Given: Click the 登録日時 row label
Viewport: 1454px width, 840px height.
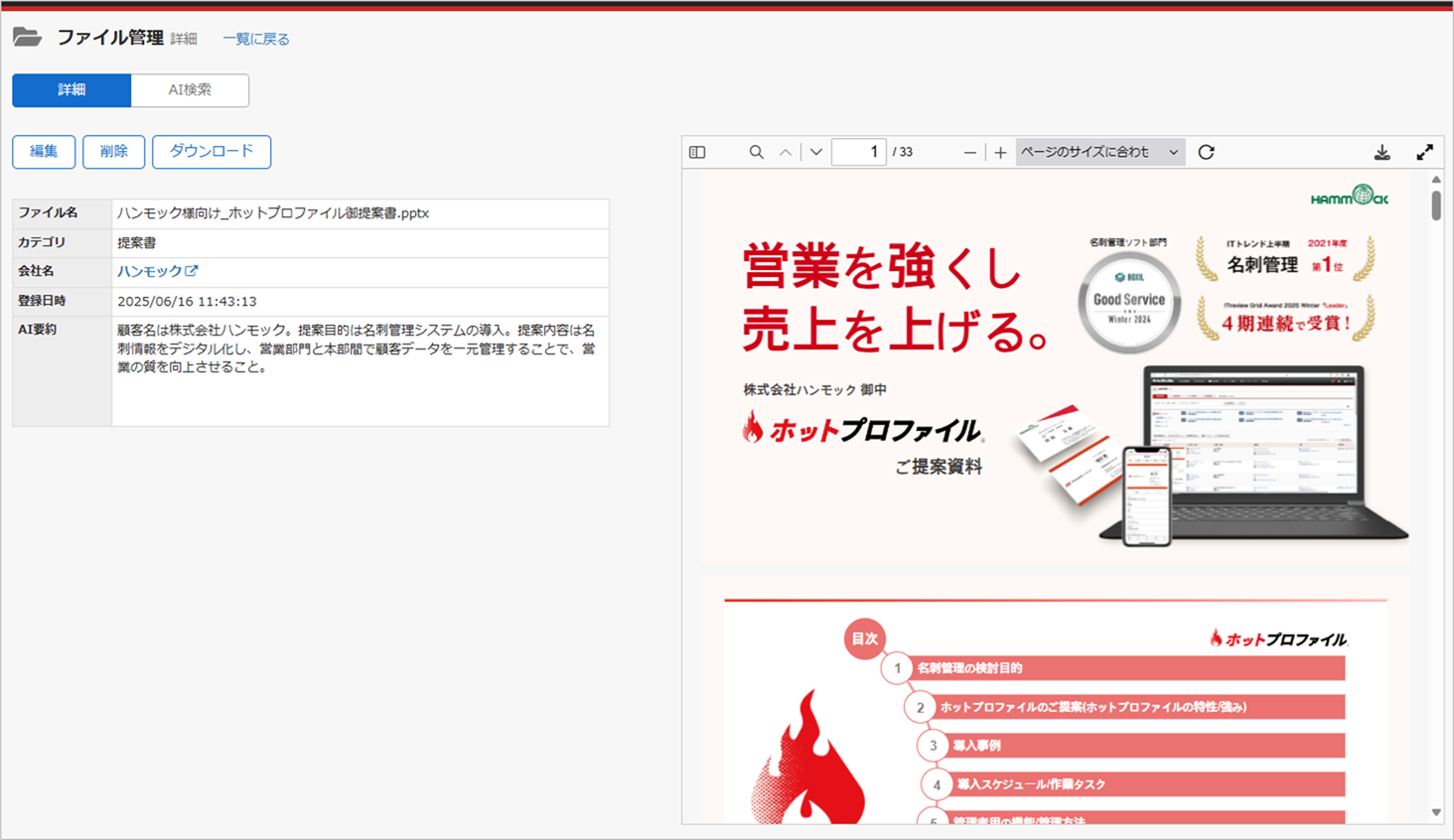Looking at the screenshot, I should coord(42,301).
